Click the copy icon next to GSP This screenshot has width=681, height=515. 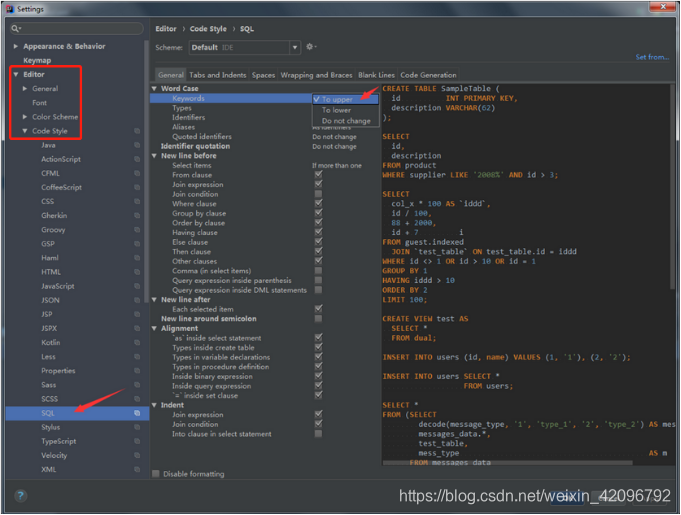[137, 244]
